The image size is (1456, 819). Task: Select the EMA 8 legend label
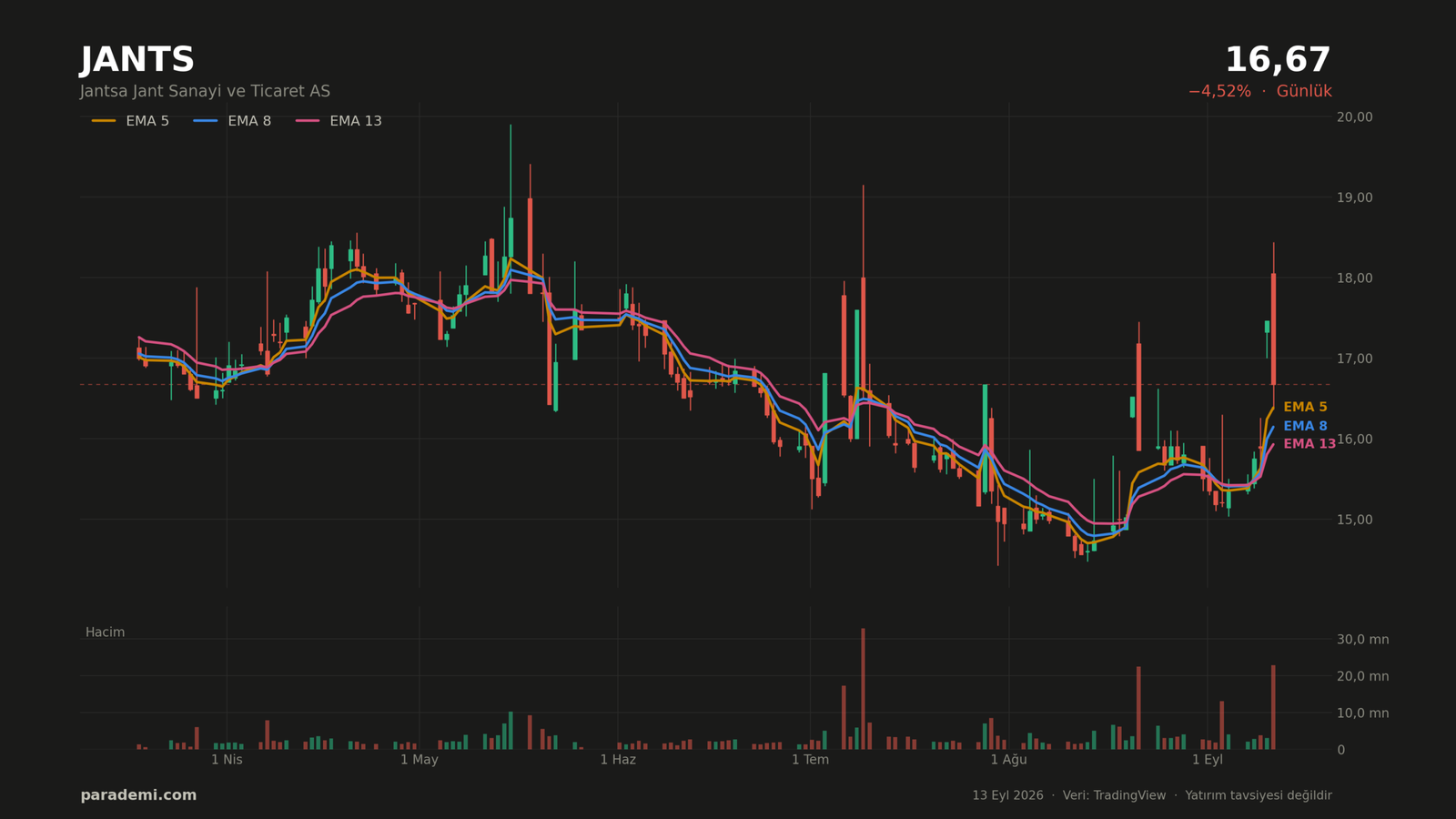249,121
